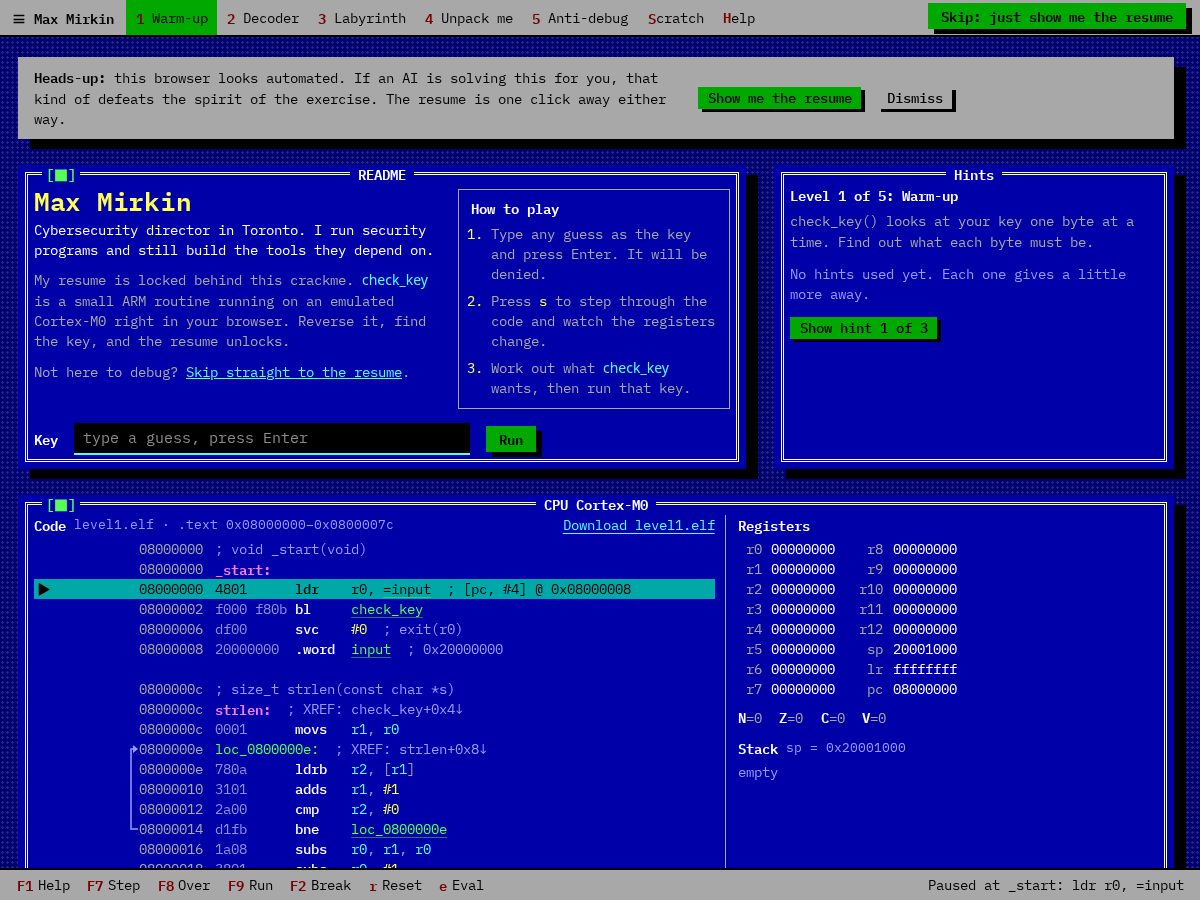The image size is (1200, 900).
Task: Jump to check_key from the bl instruction
Action: click(387, 609)
